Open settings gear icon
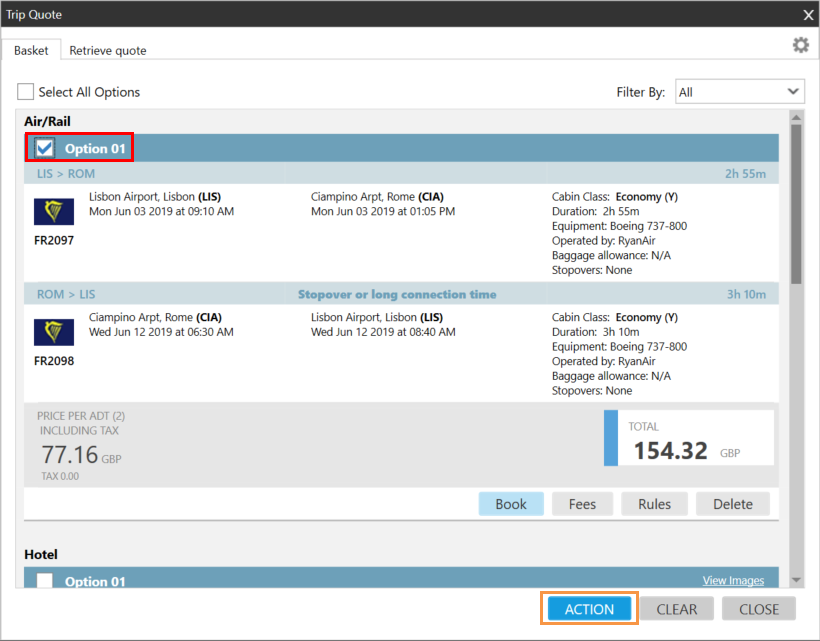 pyautogui.click(x=800, y=45)
